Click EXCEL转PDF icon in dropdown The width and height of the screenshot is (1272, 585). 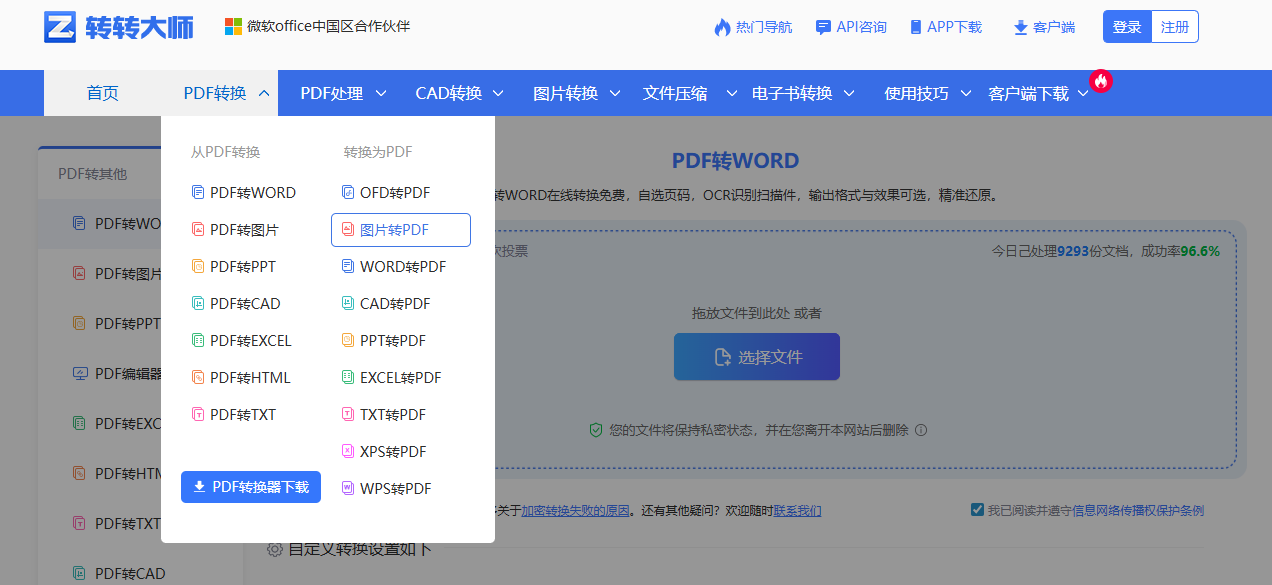(x=348, y=378)
